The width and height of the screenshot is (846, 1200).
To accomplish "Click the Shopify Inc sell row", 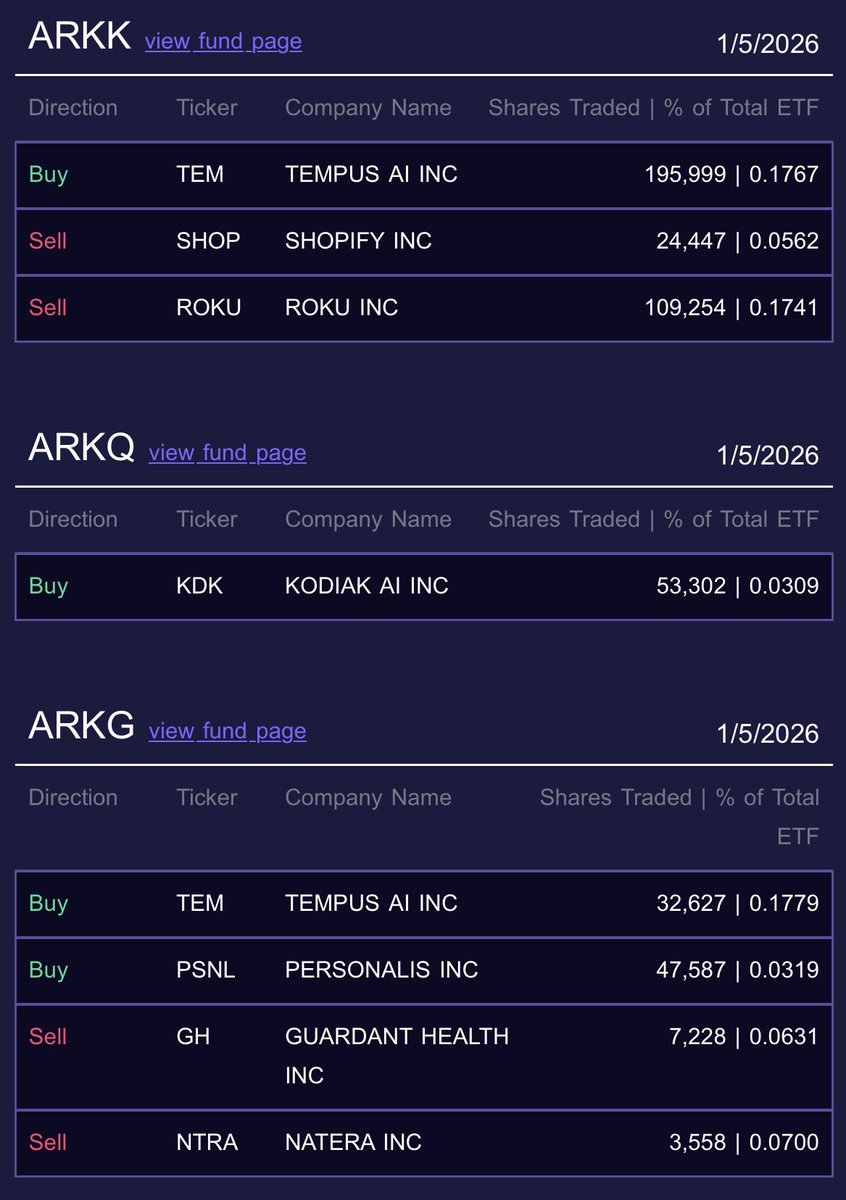I will 423,241.
